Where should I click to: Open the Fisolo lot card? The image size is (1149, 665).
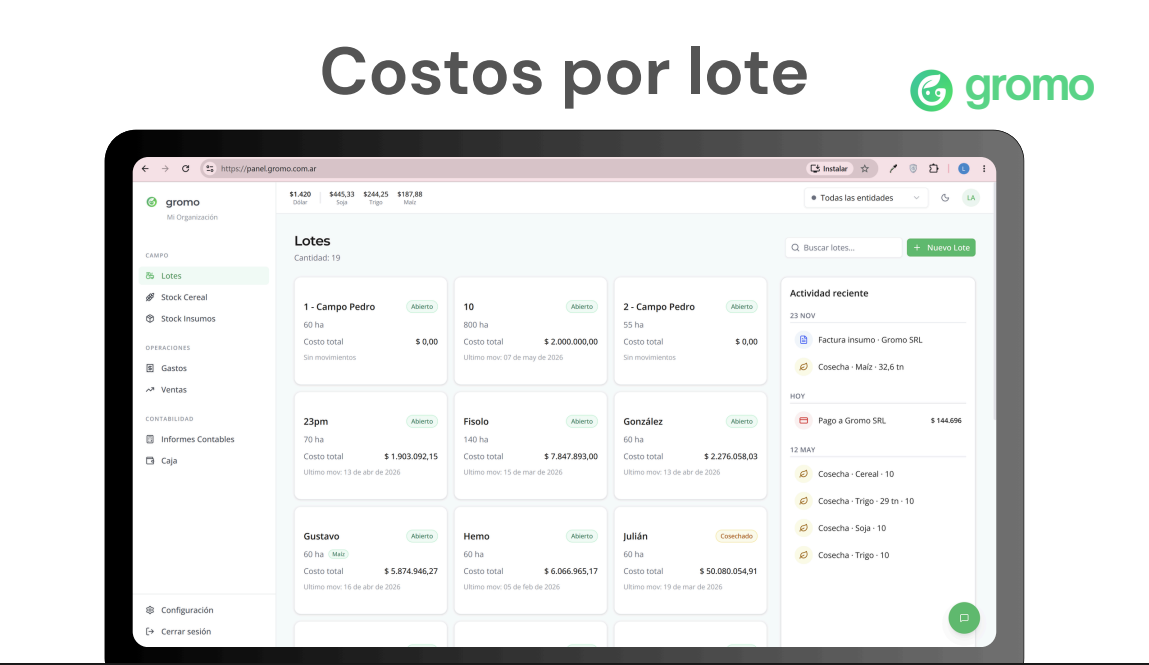click(531, 445)
